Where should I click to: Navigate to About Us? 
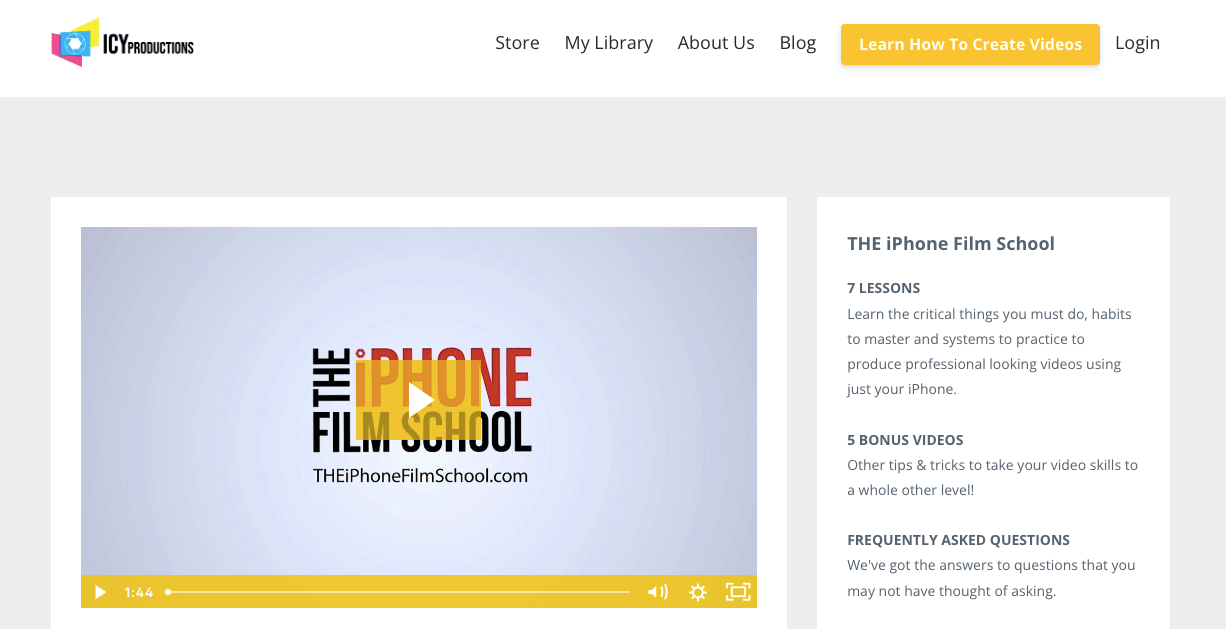tap(716, 43)
